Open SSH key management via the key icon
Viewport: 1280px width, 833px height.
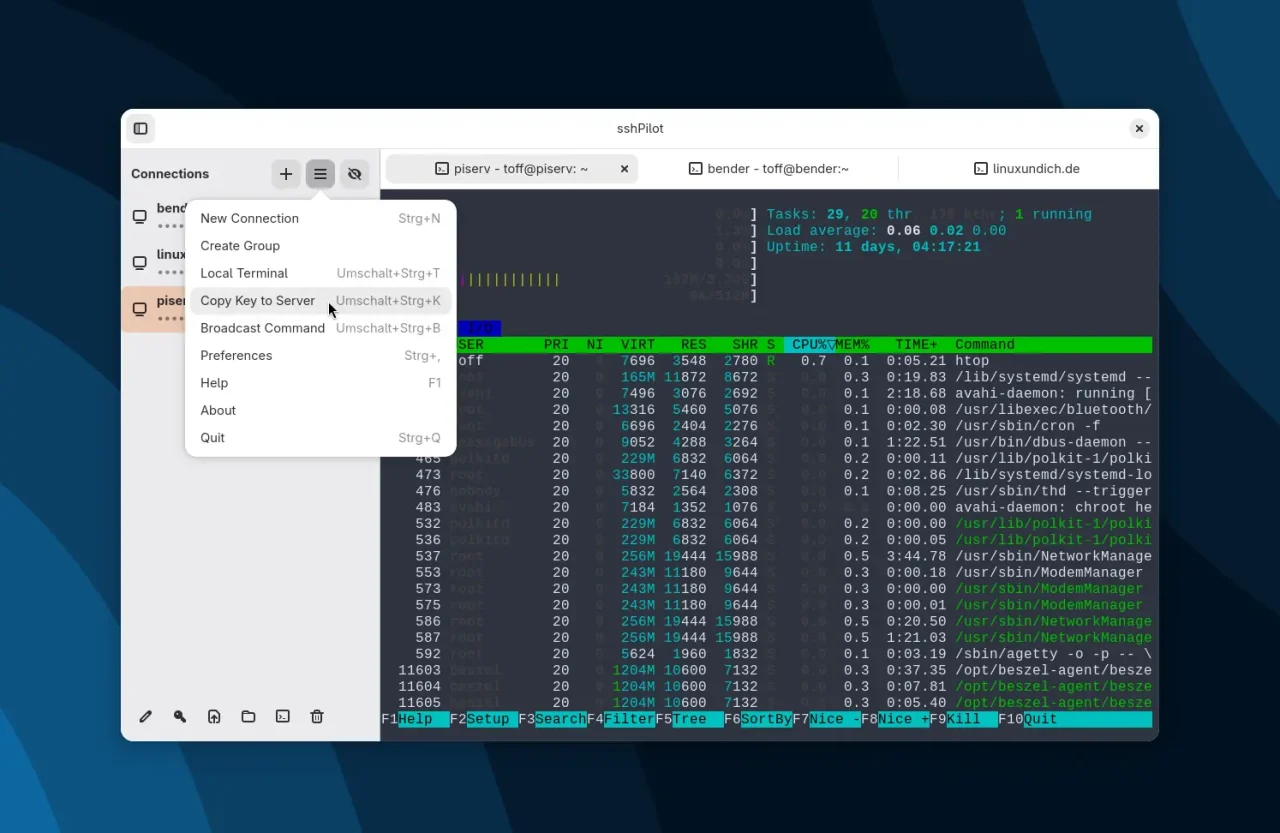click(180, 716)
